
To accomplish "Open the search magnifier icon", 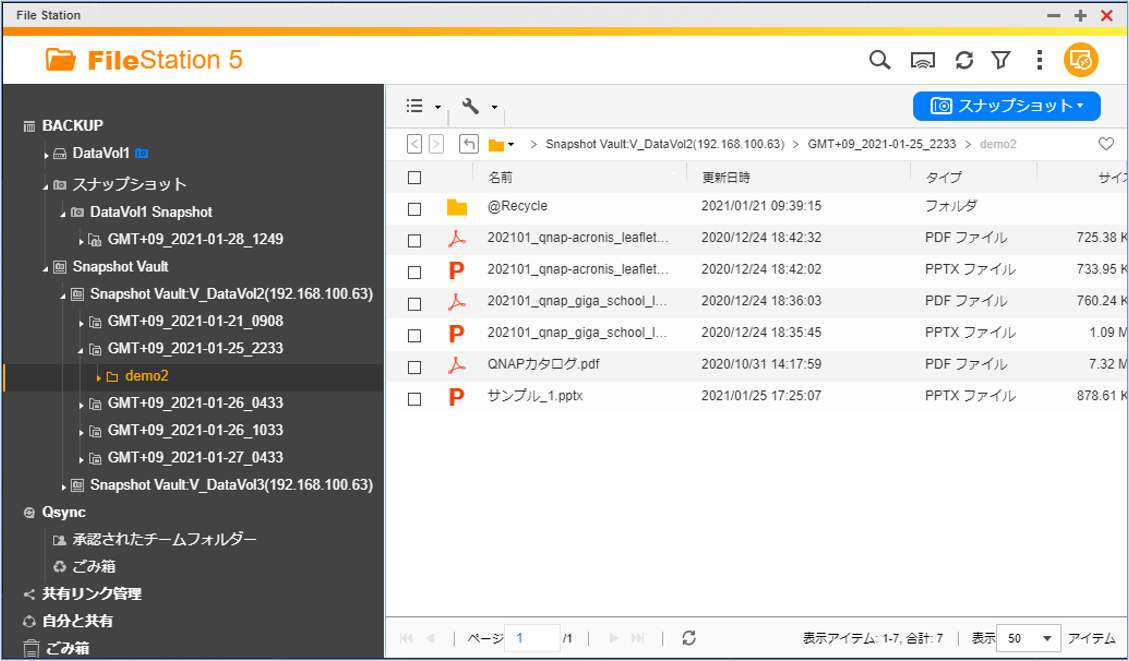I will (879, 60).
